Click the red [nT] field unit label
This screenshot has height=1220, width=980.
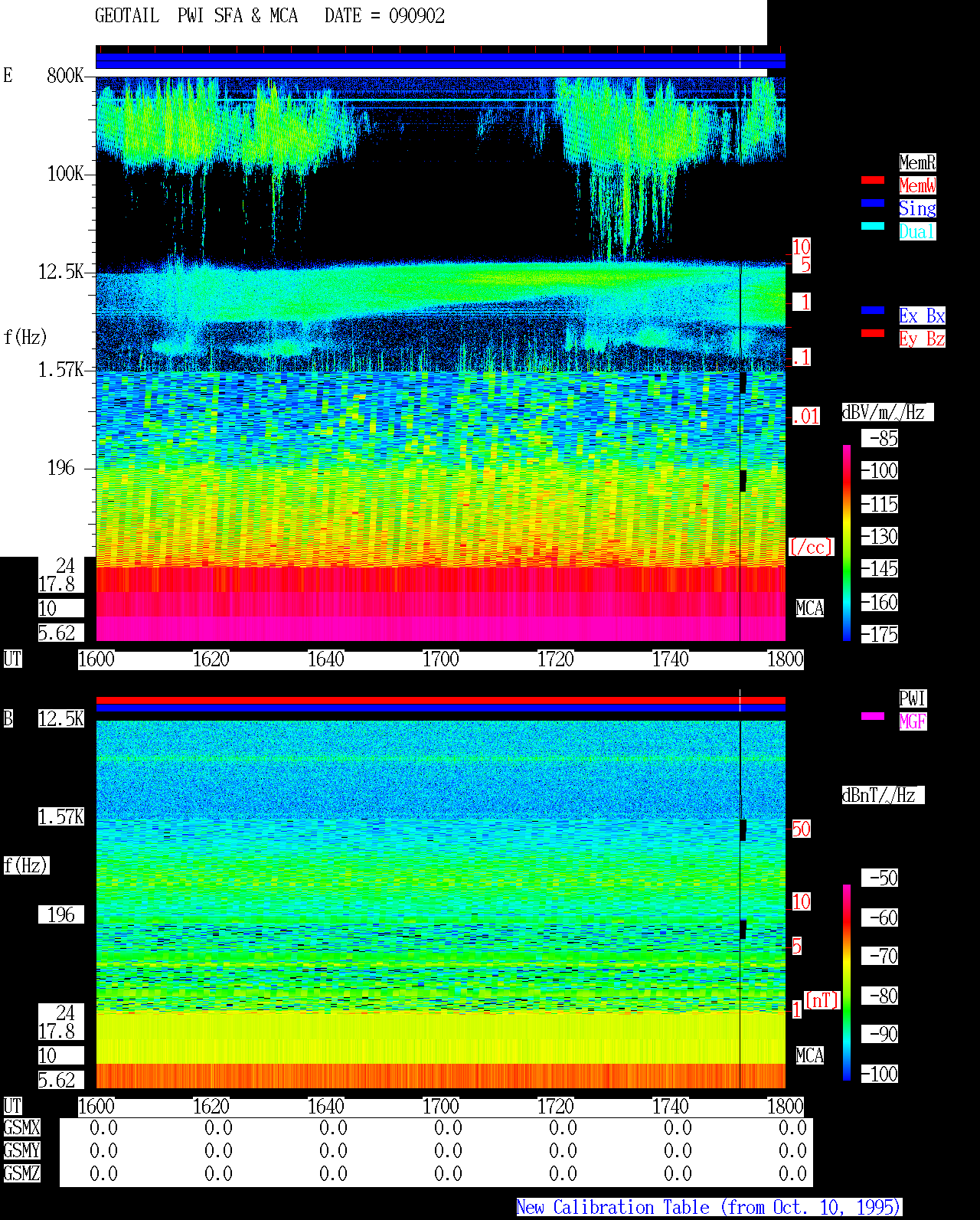click(822, 1000)
